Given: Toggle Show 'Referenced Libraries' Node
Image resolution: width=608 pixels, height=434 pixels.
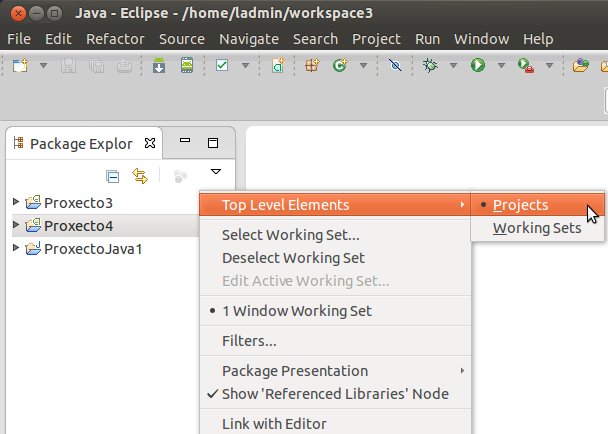Looking at the screenshot, I should coord(335,394).
